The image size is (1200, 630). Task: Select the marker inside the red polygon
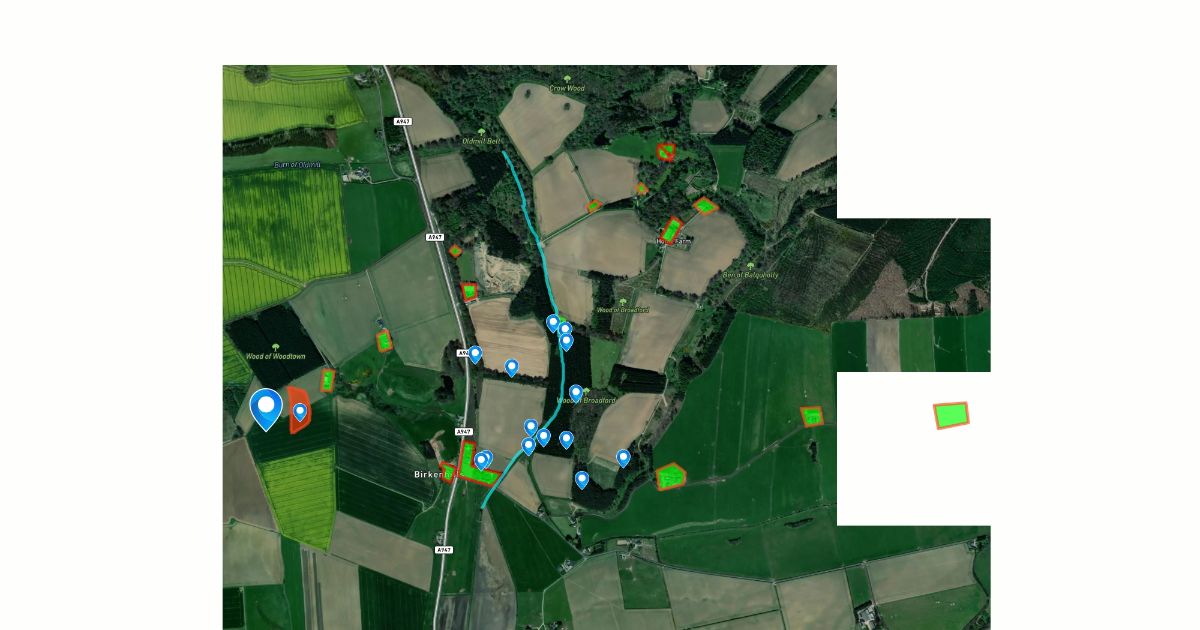pos(300,412)
